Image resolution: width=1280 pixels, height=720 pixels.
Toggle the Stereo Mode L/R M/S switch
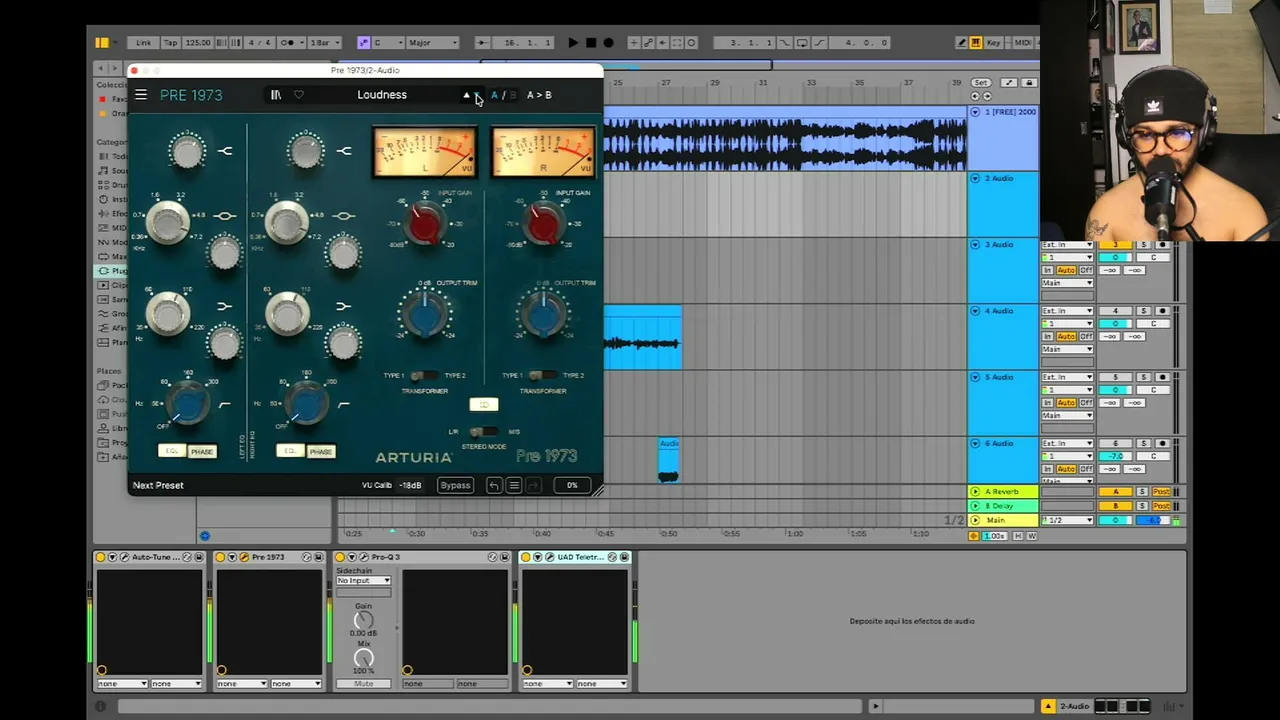click(483, 432)
